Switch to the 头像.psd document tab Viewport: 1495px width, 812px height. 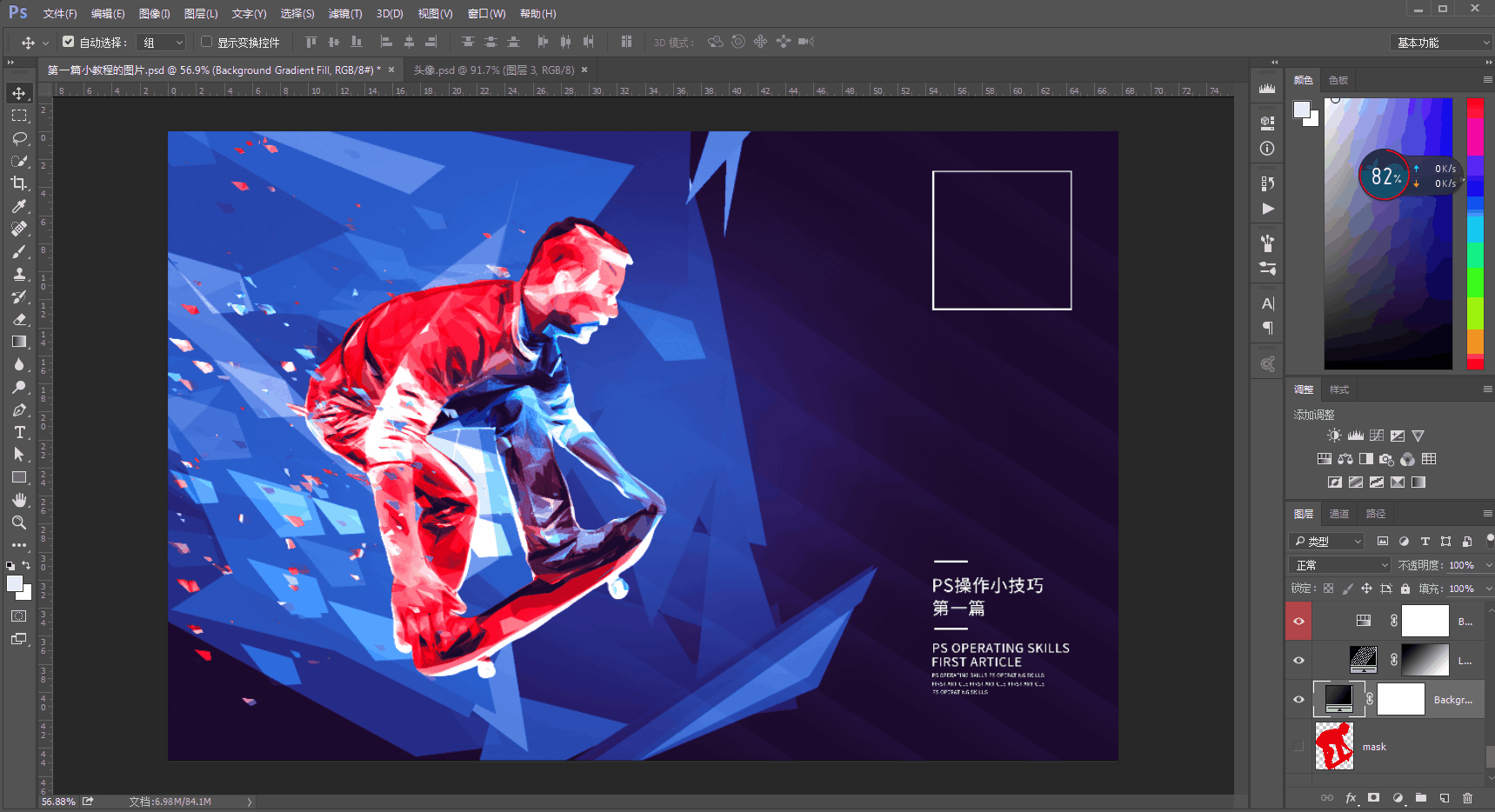click(493, 70)
